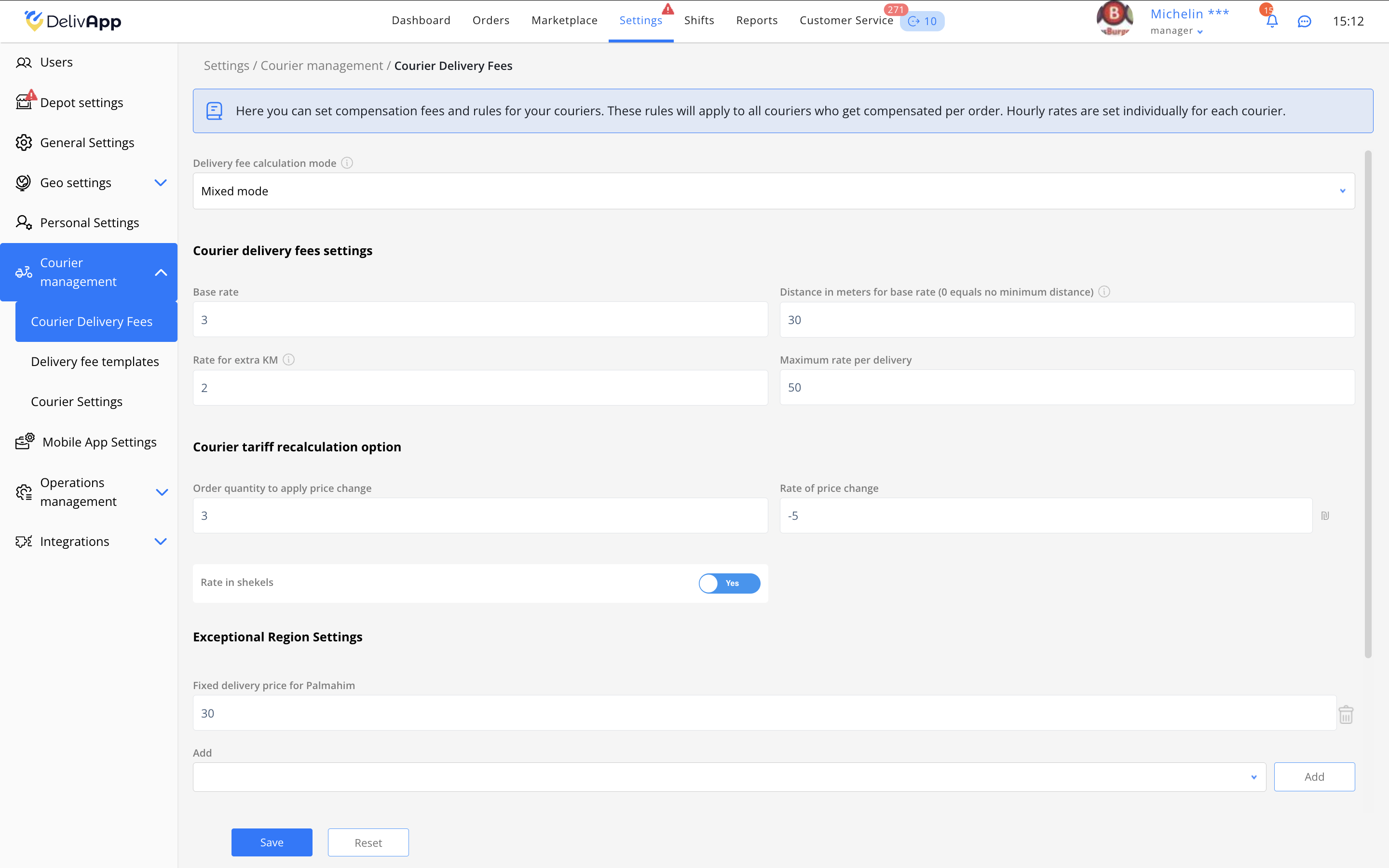Toggle the Rate in shekels switch
The image size is (1389, 868).
(729, 583)
